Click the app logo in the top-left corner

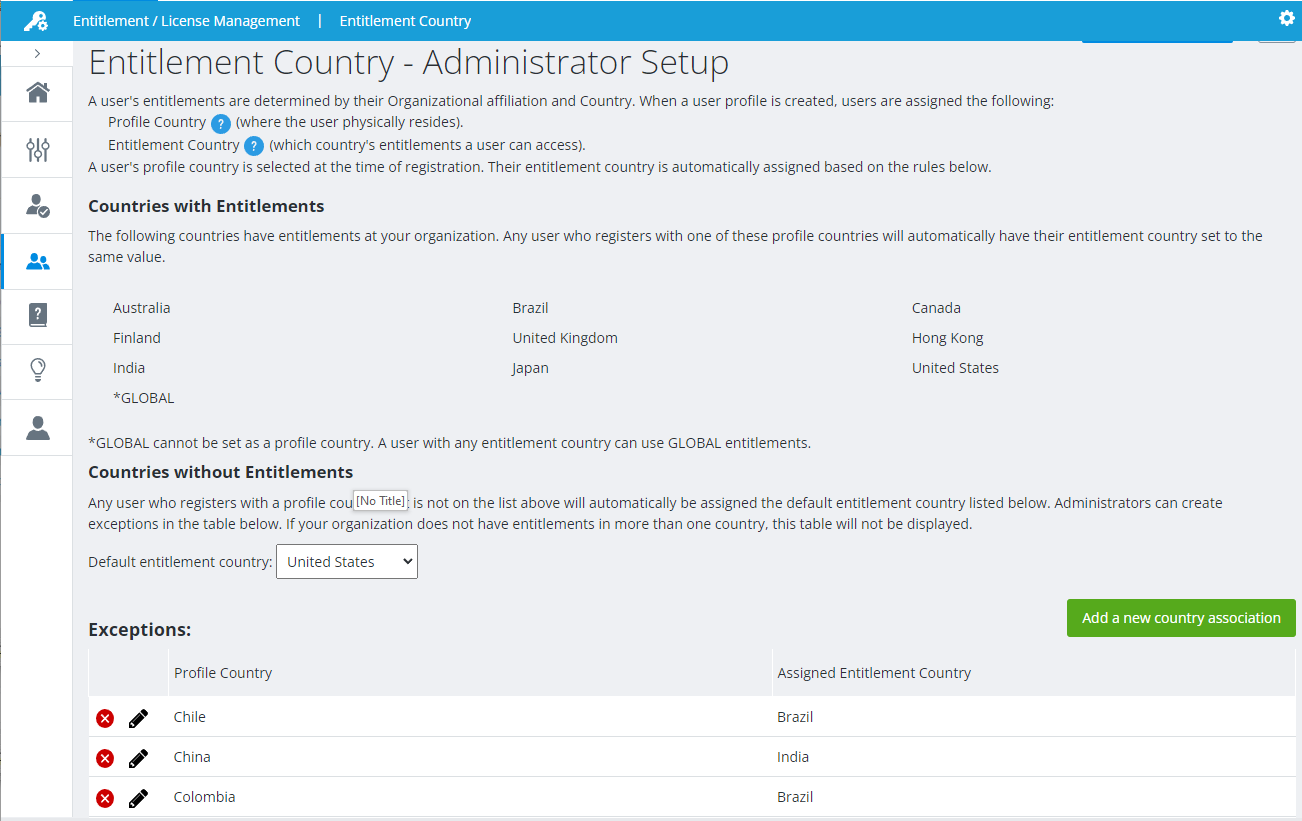(x=36, y=20)
